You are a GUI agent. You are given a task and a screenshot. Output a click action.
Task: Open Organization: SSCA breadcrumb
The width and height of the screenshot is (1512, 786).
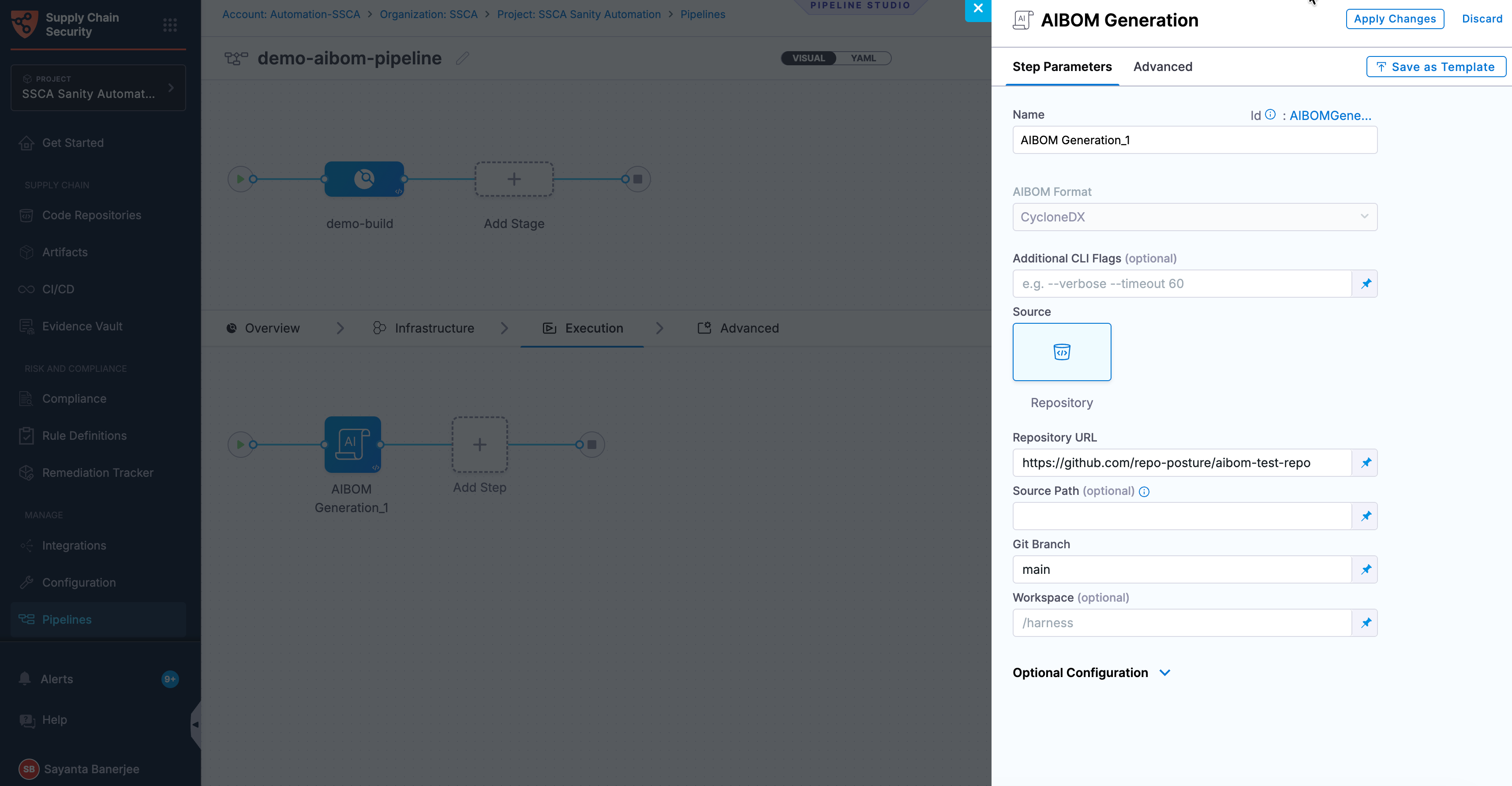click(x=428, y=14)
